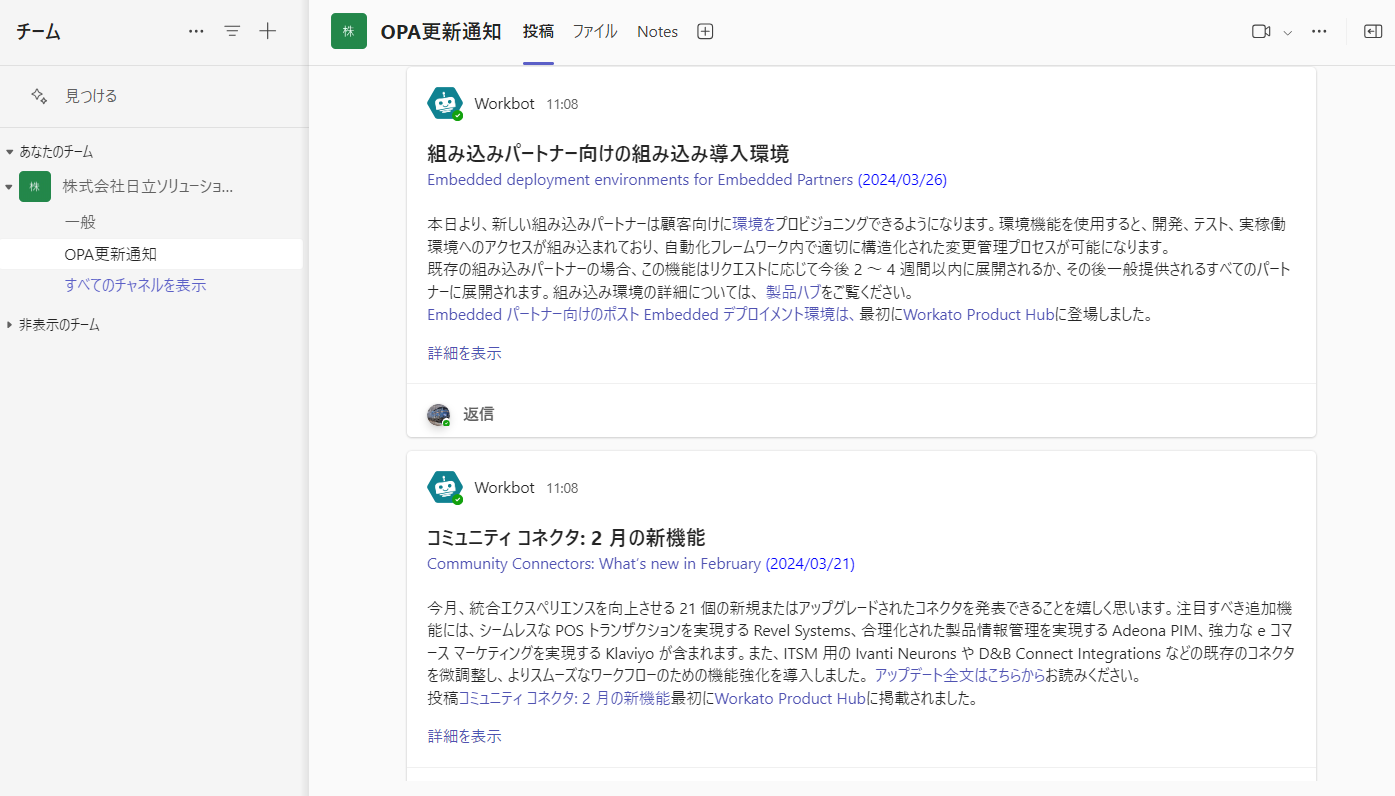Click 返信 to reply to first post

pos(478,414)
